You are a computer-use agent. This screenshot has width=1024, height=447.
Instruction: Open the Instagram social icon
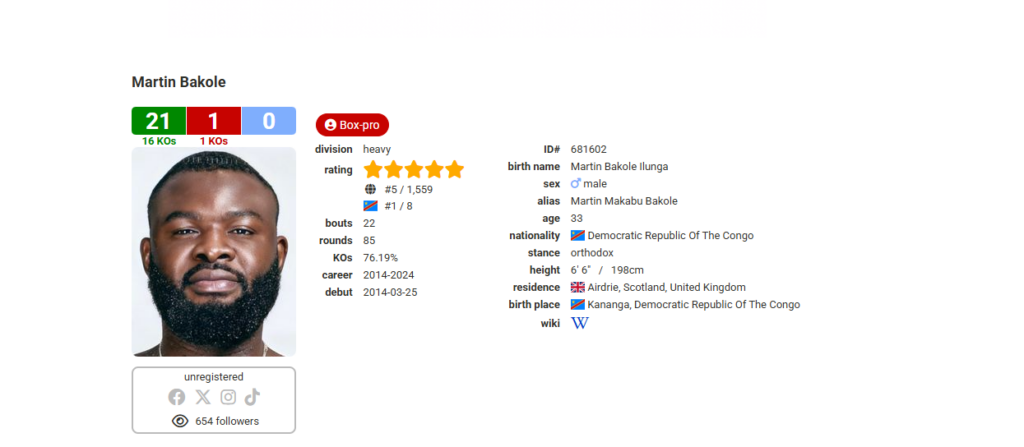(228, 397)
